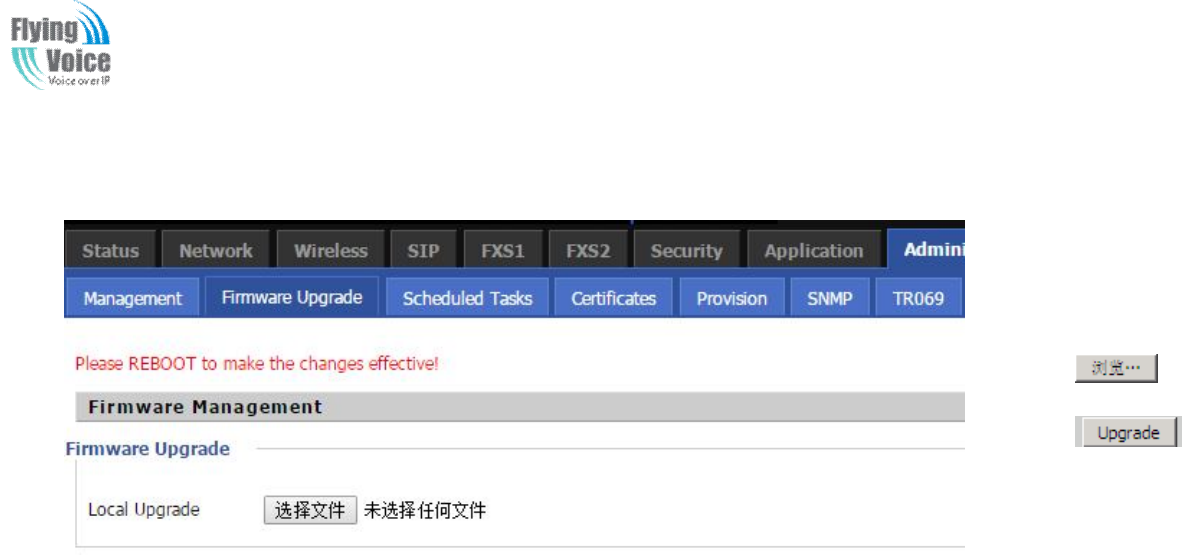This screenshot has height=555, width=1182.
Task: Open the Certificates page
Action: point(614,298)
